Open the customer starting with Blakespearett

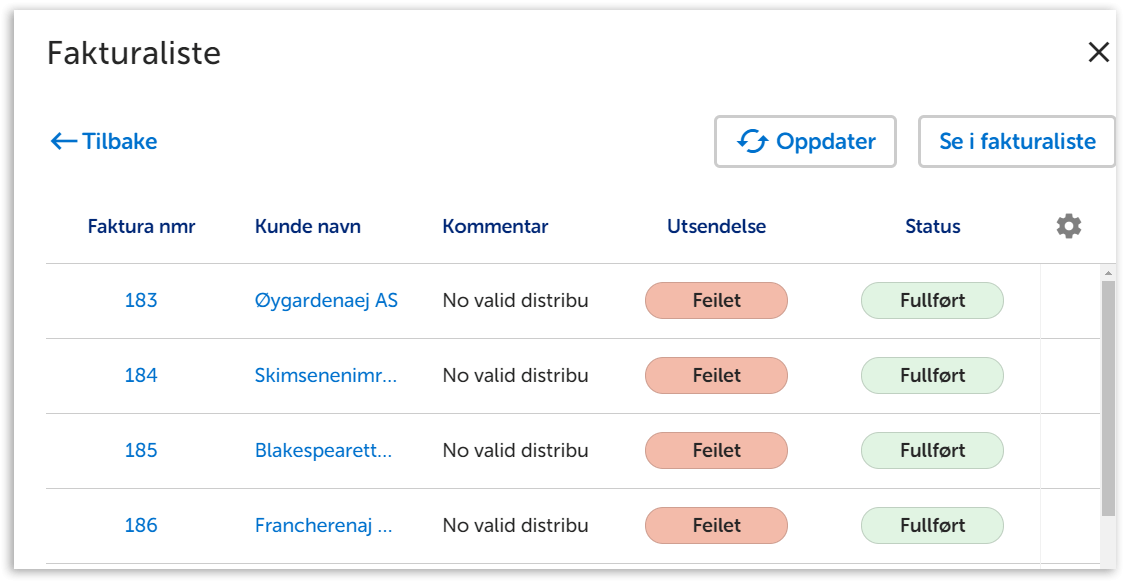click(x=323, y=450)
